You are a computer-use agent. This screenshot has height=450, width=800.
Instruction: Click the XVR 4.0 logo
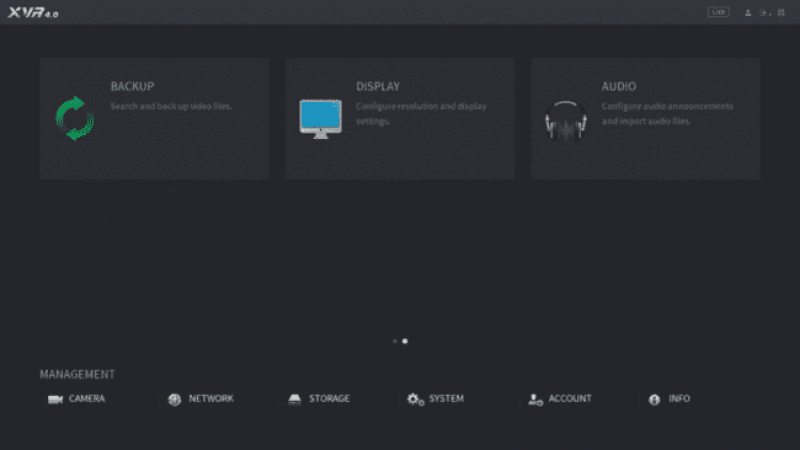[x=33, y=13]
